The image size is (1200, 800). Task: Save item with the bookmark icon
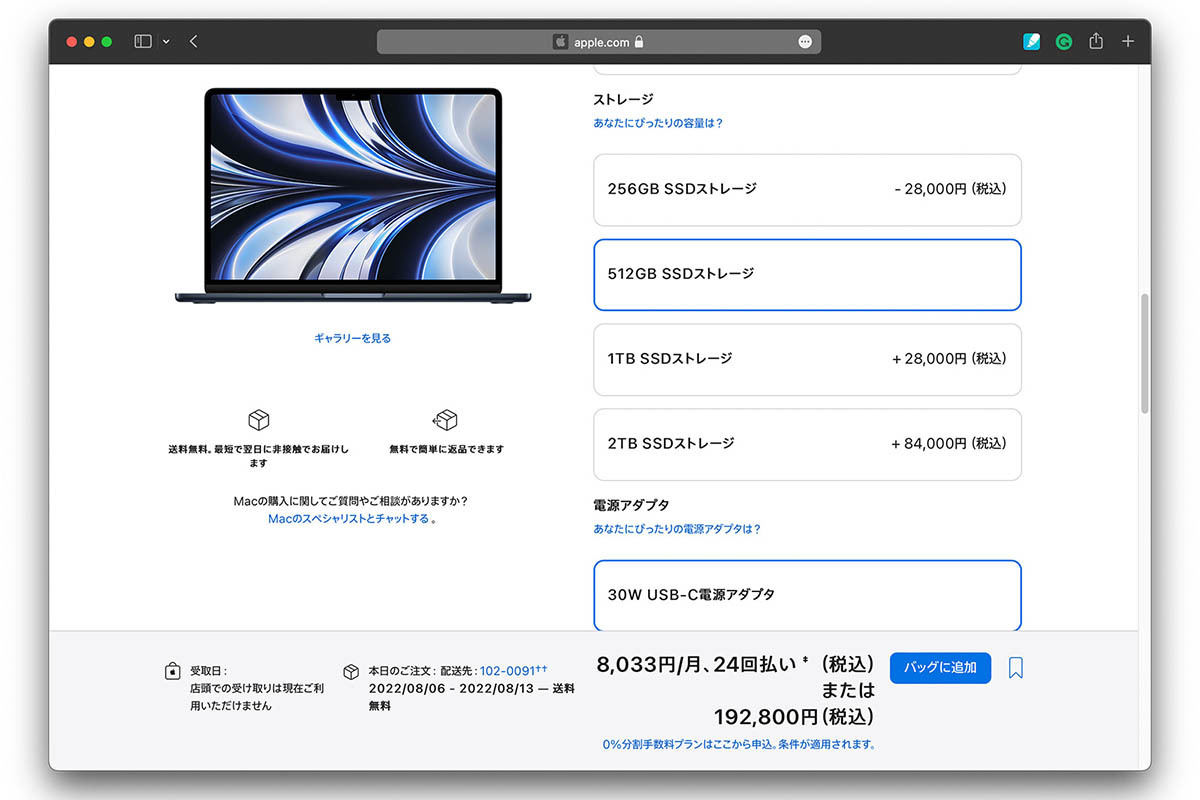tap(1016, 668)
